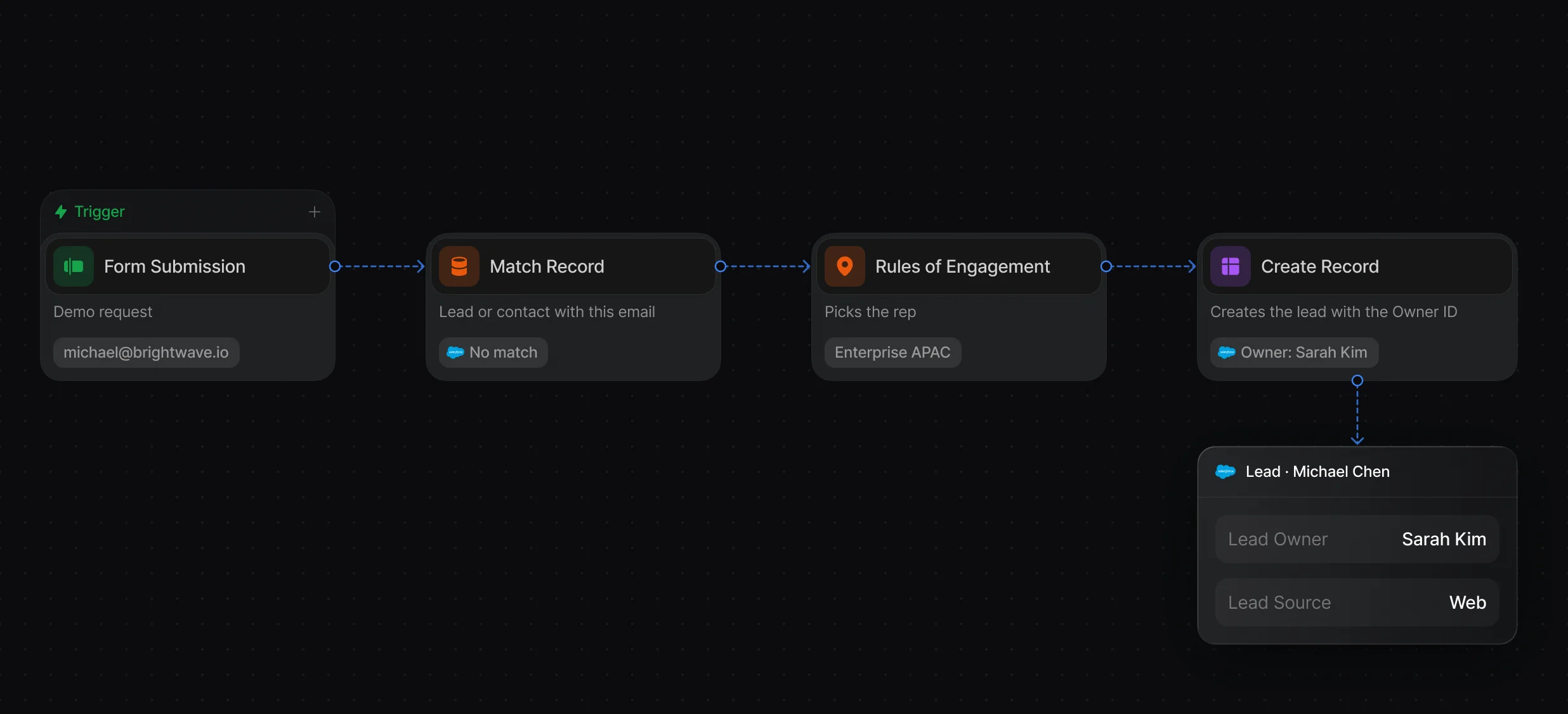The width and height of the screenshot is (1568, 714).
Task: Click the green Form Submission node icon
Action: pos(74,266)
